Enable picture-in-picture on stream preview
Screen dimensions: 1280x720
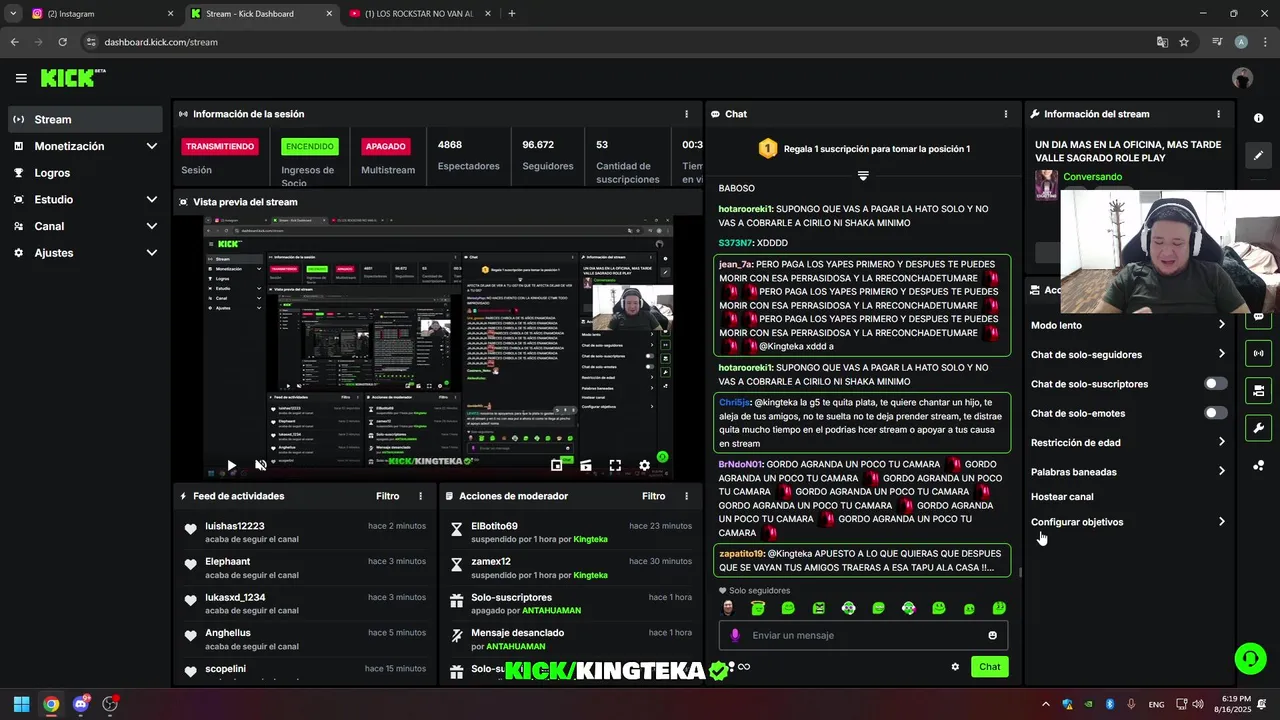click(556, 465)
